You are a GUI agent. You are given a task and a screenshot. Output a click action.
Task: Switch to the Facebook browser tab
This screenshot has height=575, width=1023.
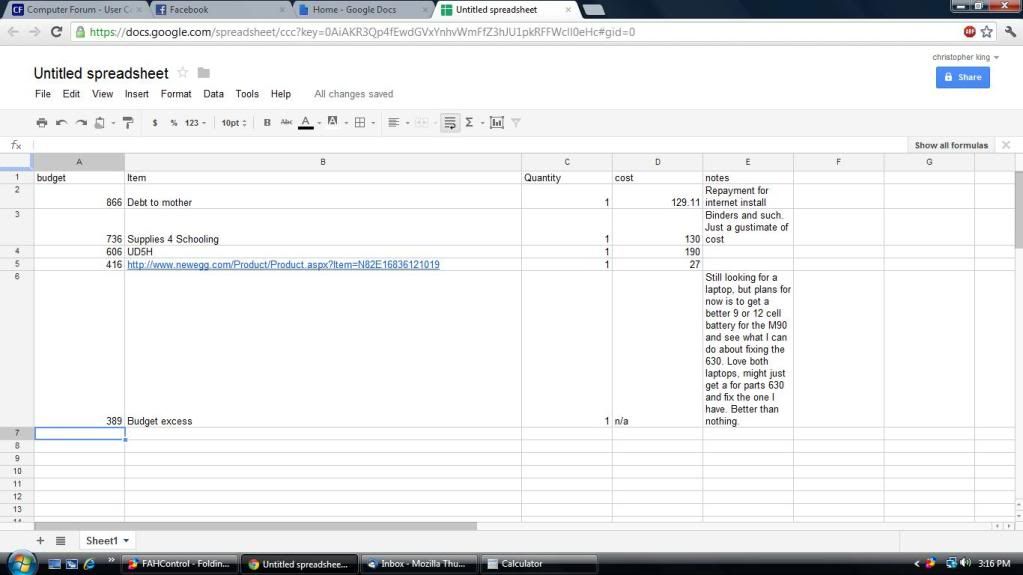pyautogui.click(x=221, y=10)
